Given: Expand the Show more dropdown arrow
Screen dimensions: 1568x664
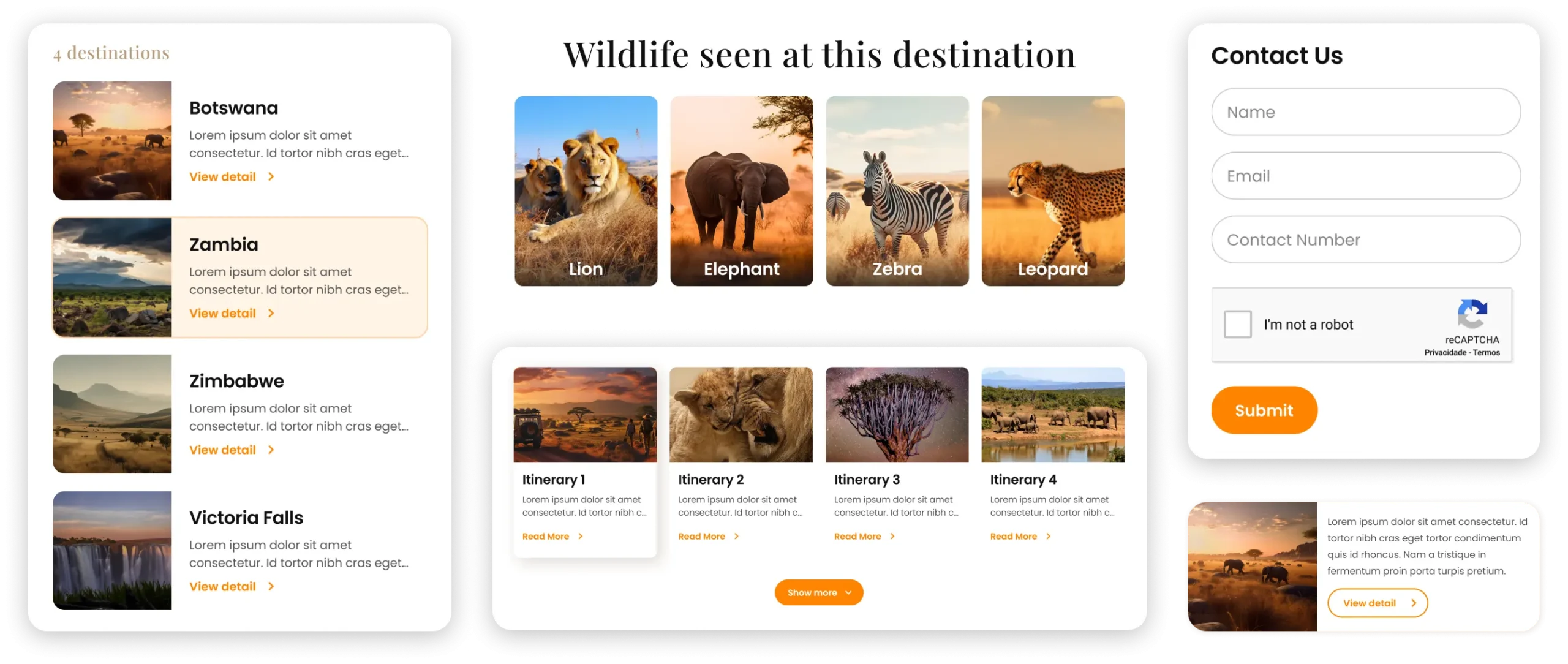Looking at the screenshot, I should (848, 592).
